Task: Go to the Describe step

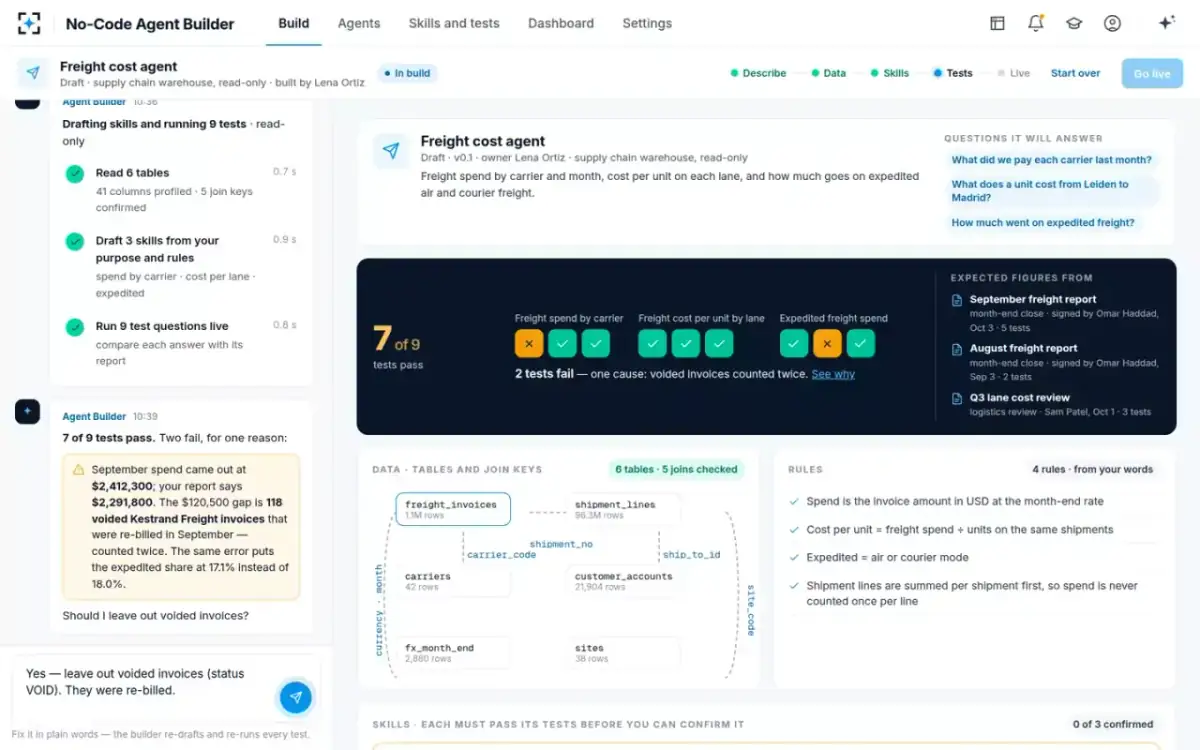Action: pyautogui.click(x=758, y=73)
